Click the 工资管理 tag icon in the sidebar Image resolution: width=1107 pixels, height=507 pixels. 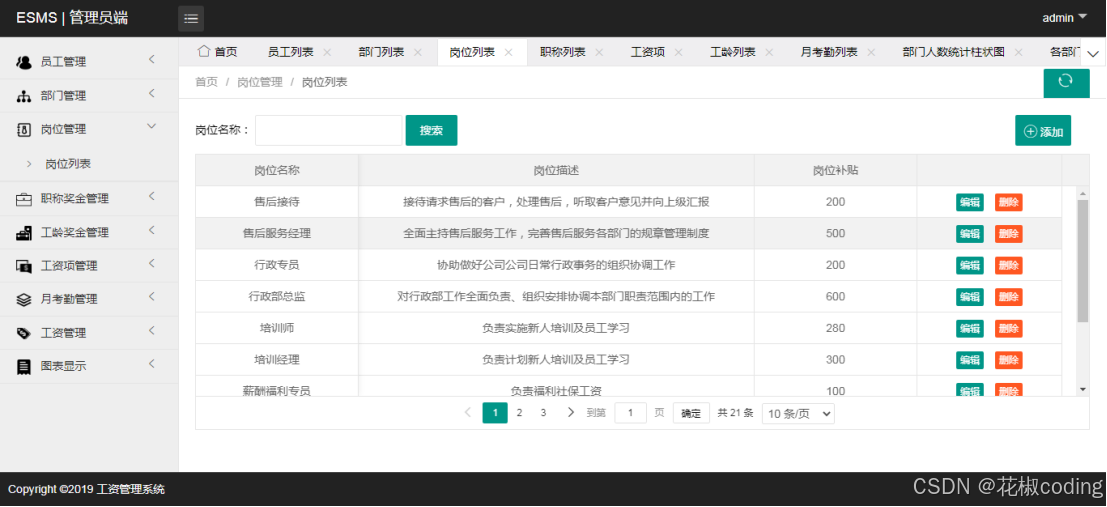coord(24,333)
